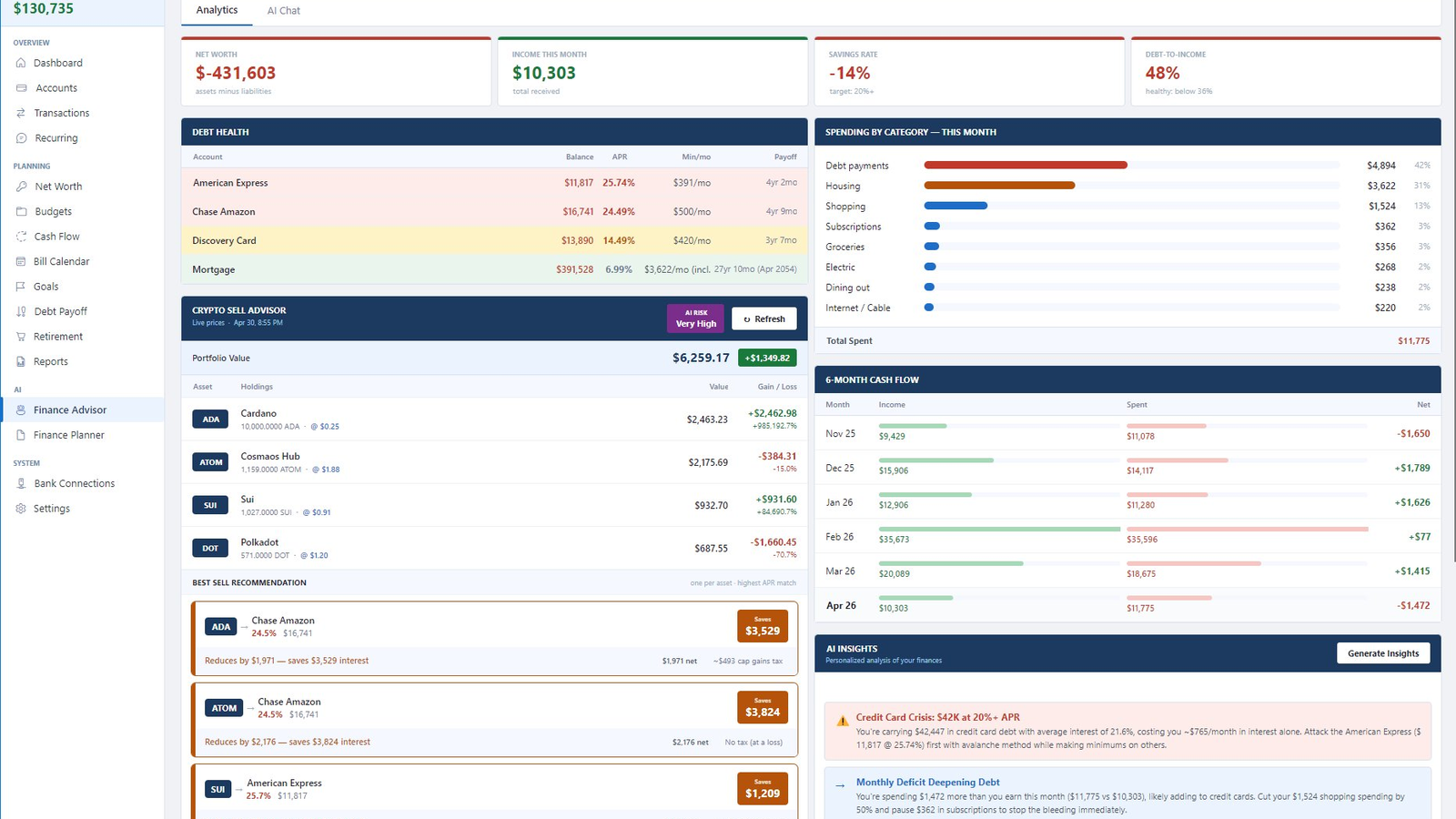The height and width of the screenshot is (819, 1456).
Task: Switch to the AI Chat tab
Action: coord(283,11)
